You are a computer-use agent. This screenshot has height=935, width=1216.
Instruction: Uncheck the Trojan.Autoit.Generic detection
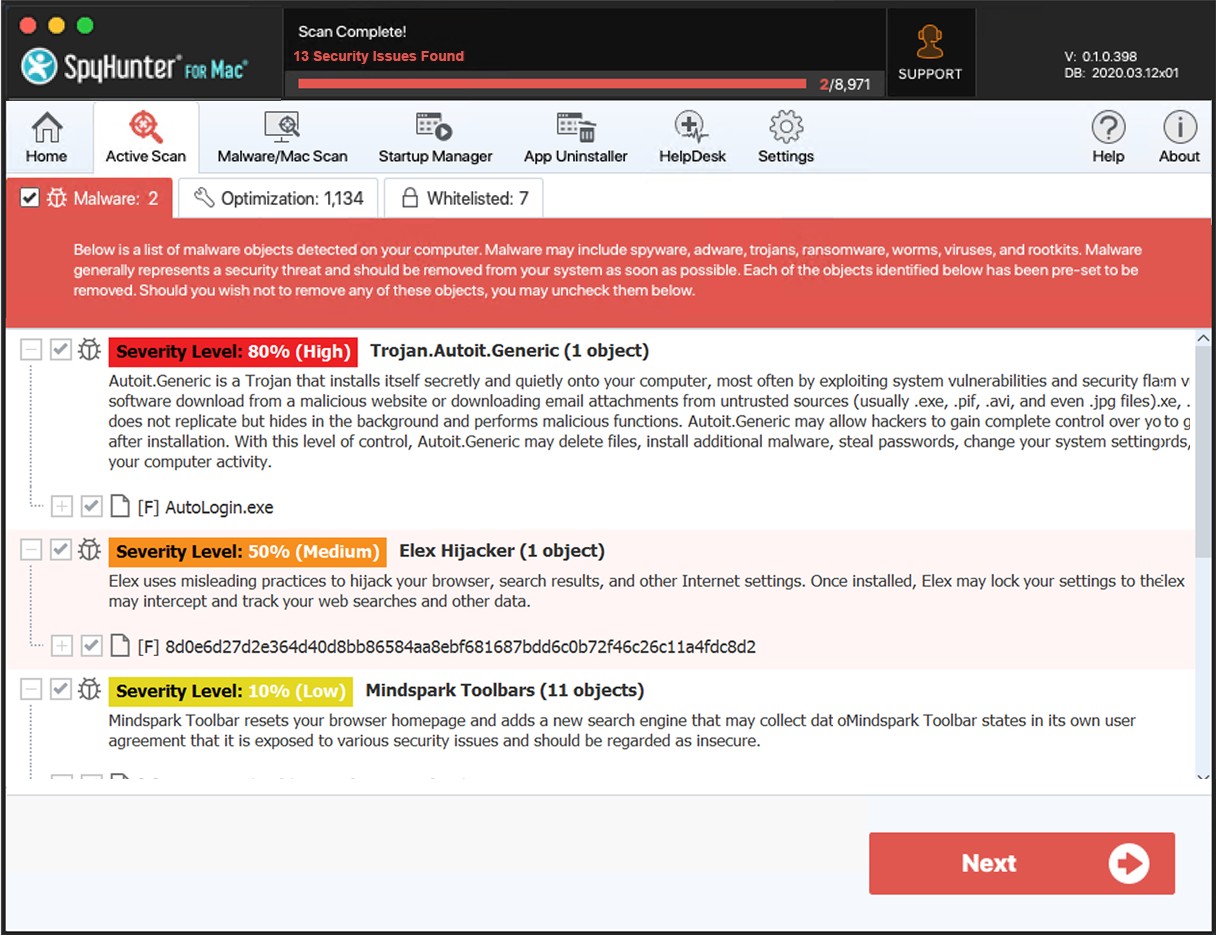[61, 349]
